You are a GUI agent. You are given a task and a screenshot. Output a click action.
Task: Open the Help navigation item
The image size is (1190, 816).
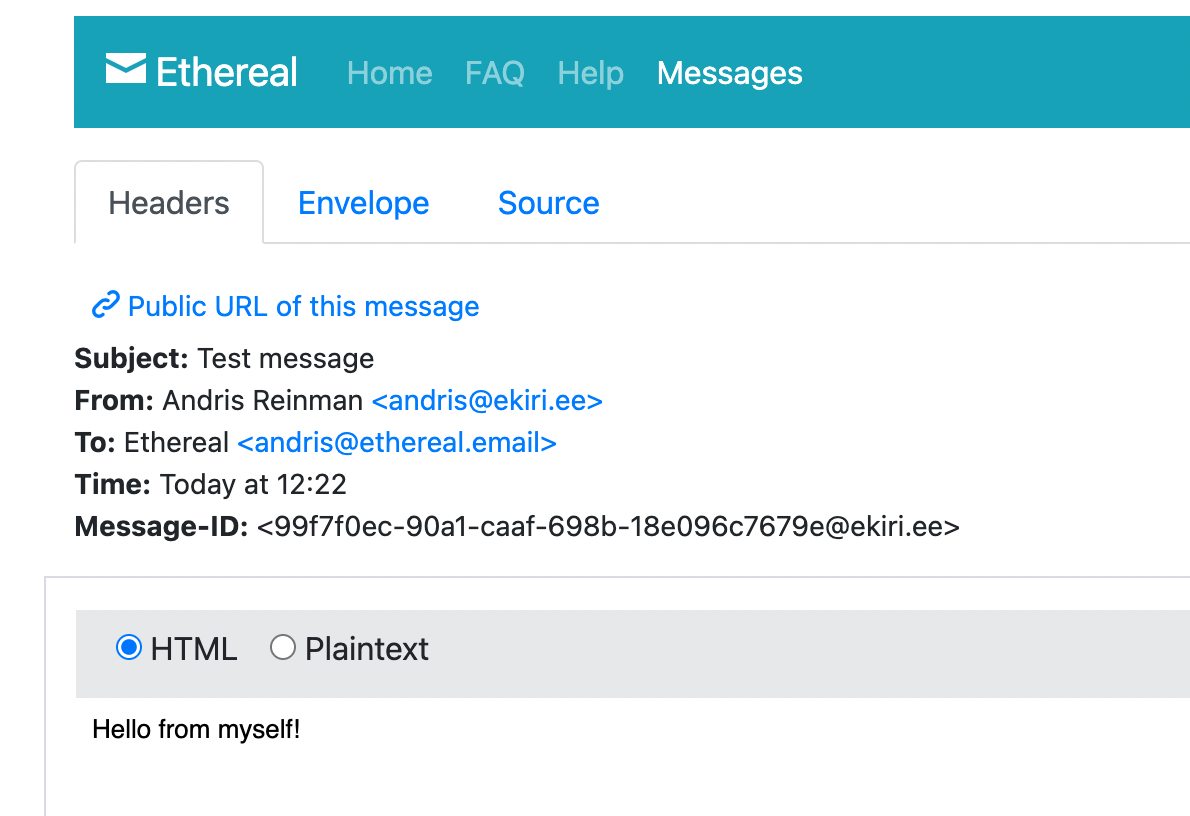click(590, 73)
